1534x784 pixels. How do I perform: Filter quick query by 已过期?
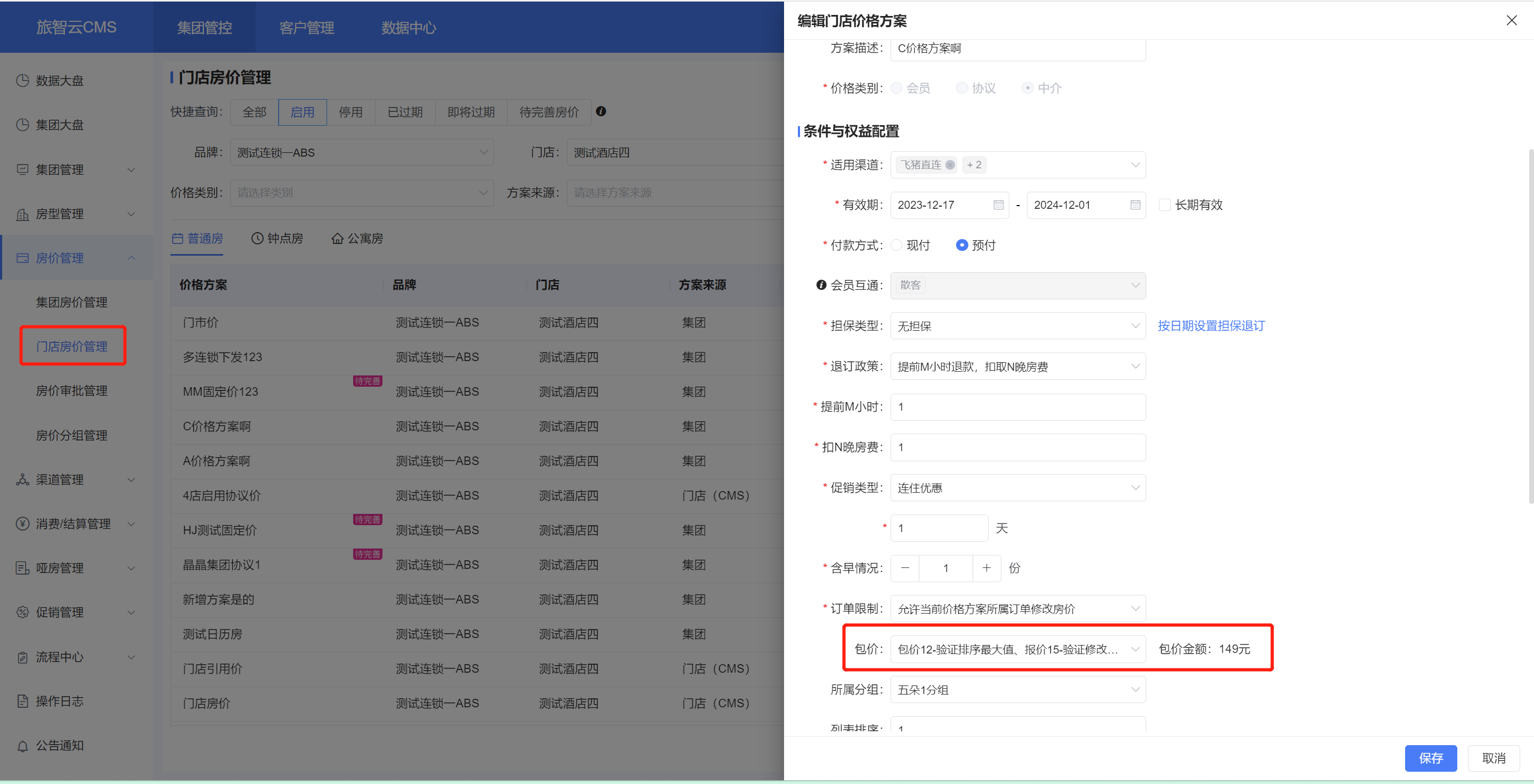click(x=405, y=112)
